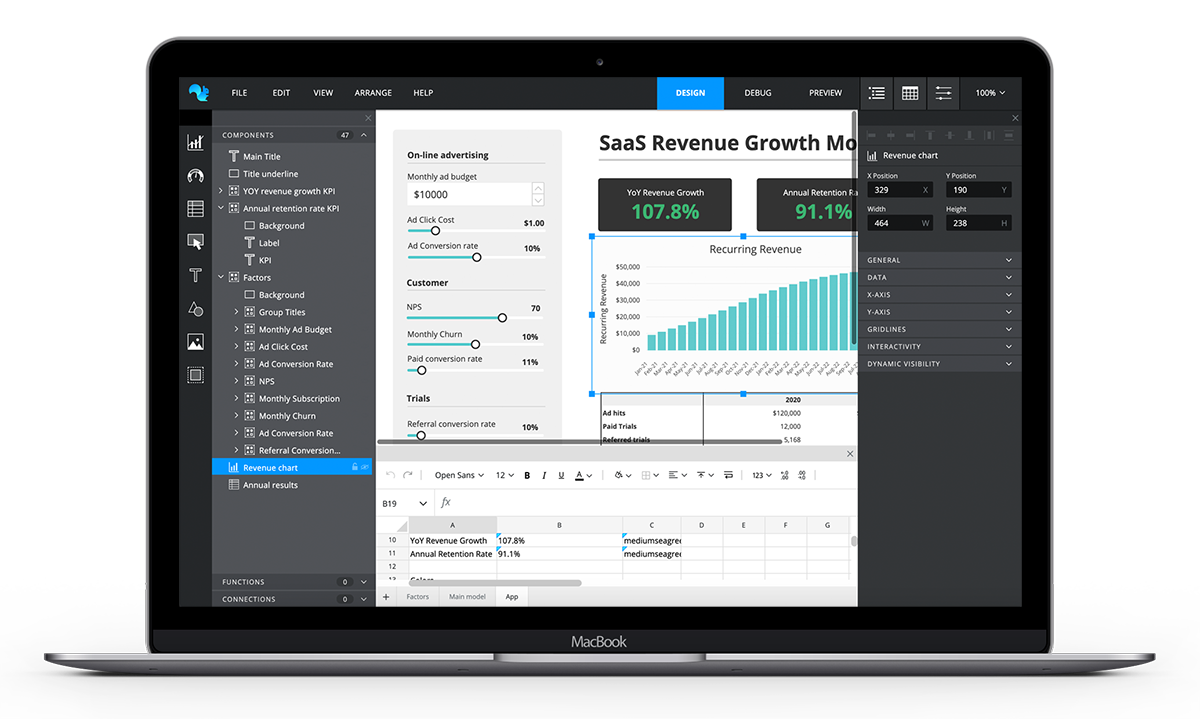Toggle the lock on the Revenue chart component

(354, 467)
